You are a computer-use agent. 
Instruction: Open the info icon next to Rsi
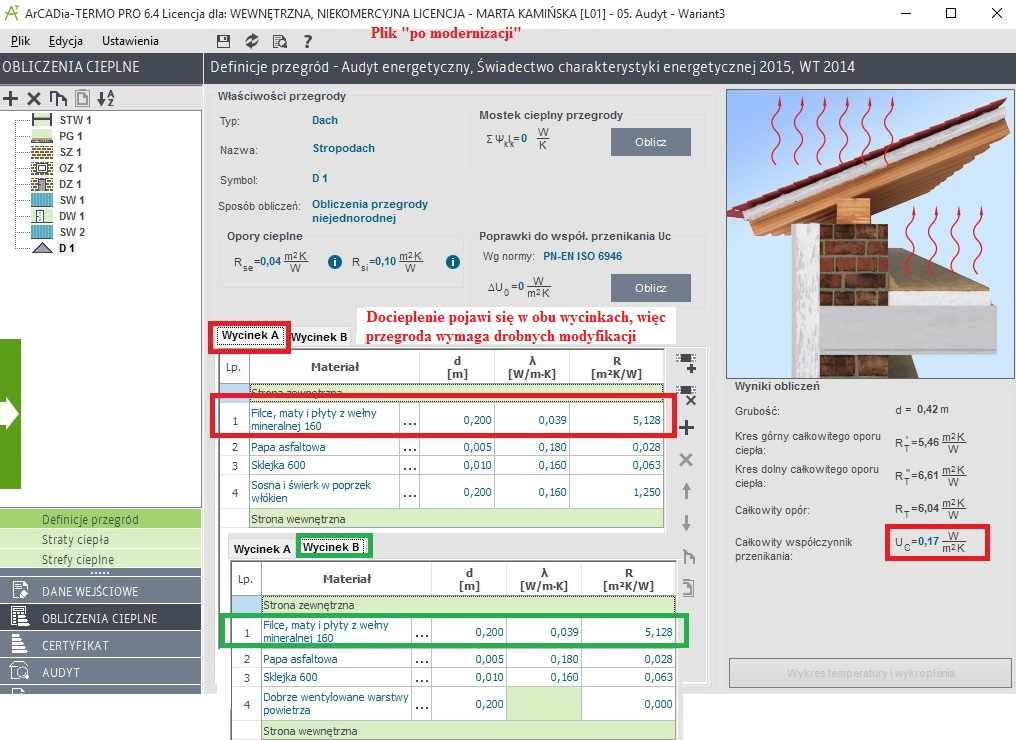(453, 262)
